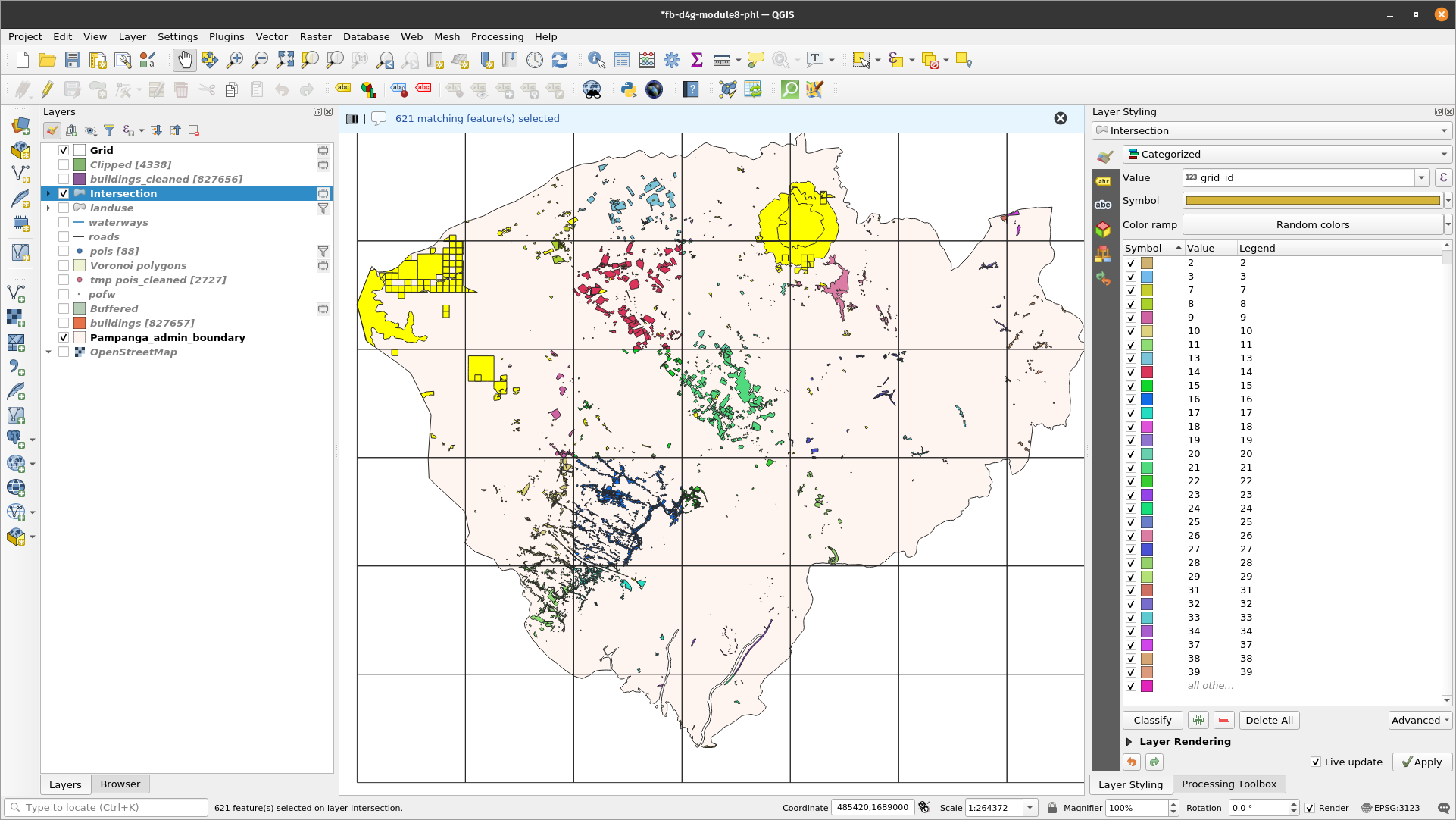Viewport: 1456px width, 820px height.
Task: Open the Categorized renderer dropdown
Action: tap(1287, 154)
